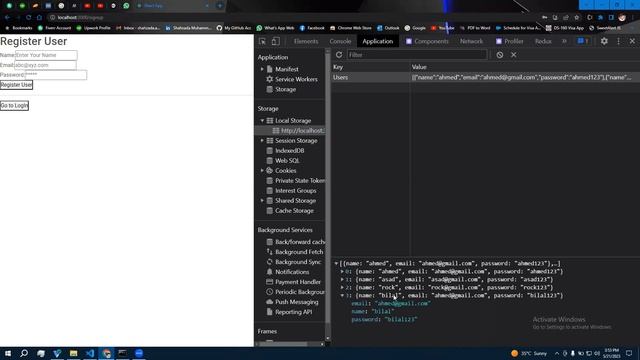Screen dimensions: 640x360
Task: Open the My Github Acc bookmark
Action: tap(234, 28)
